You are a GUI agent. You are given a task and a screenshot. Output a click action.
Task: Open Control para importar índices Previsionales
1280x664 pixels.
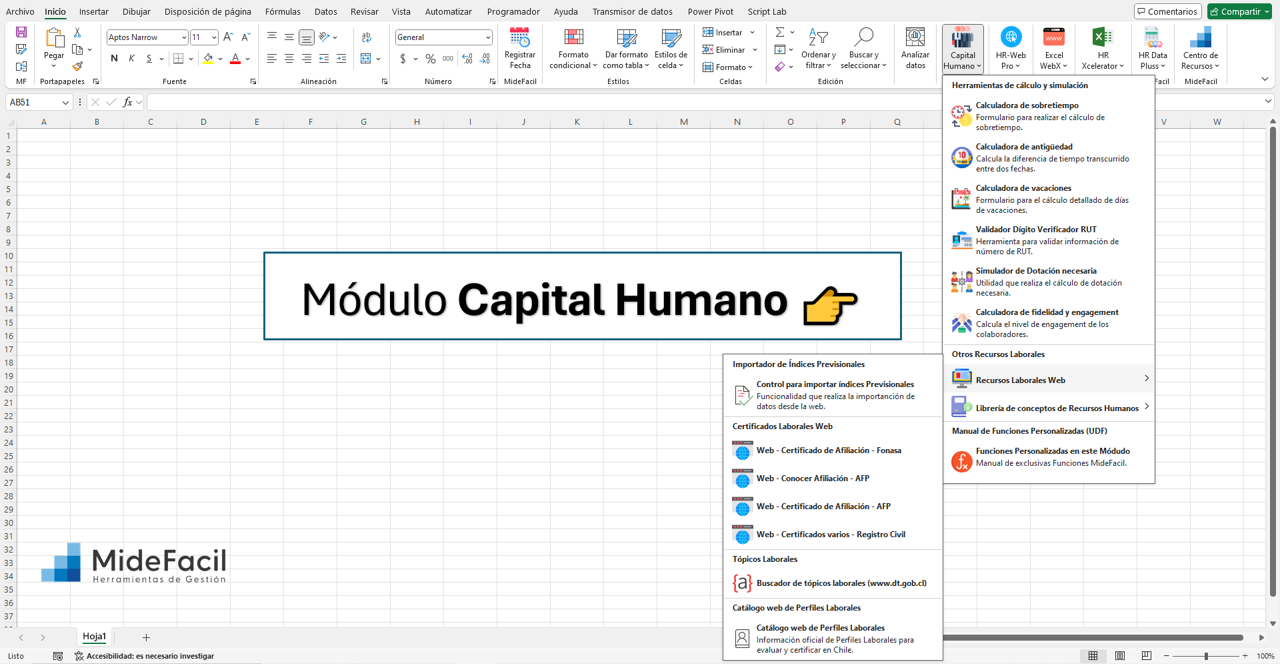pyautogui.click(x=832, y=395)
